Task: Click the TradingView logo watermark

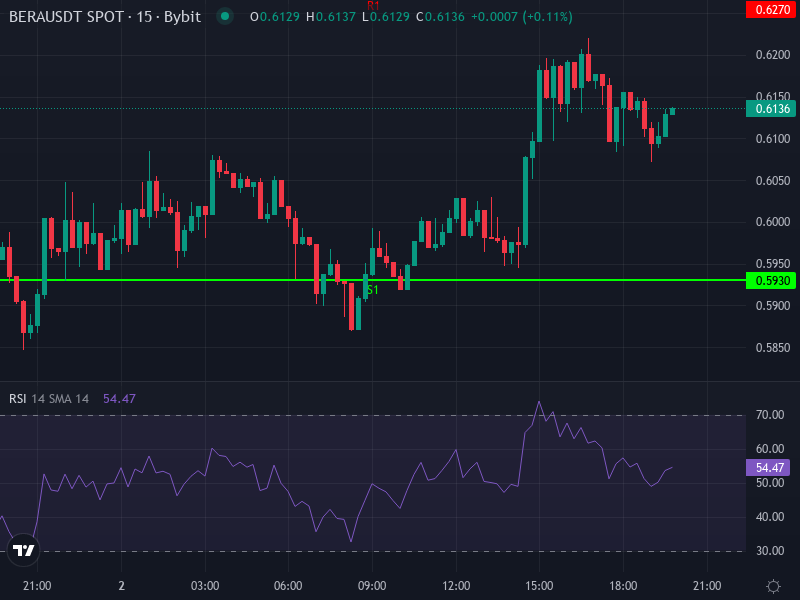Action: coord(22,549)
